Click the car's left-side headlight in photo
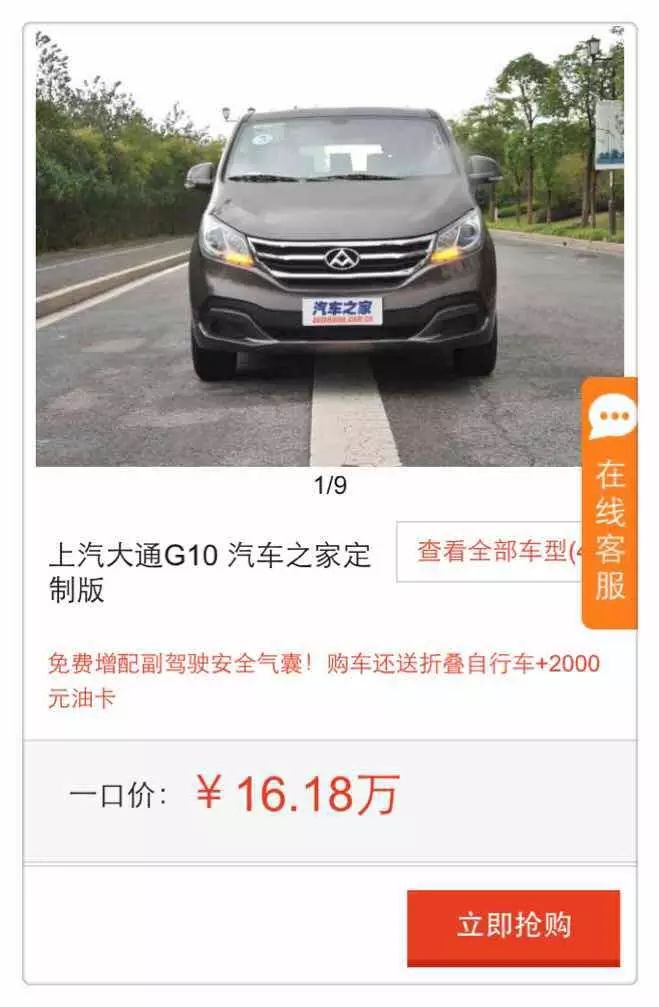659x1007 pixels. click(x=224, y=241)
